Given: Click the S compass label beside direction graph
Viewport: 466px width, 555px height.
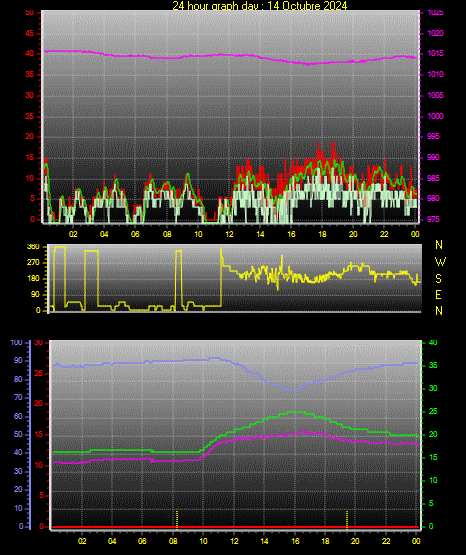Looking at the screenshot, I should [x=438, y=279].
